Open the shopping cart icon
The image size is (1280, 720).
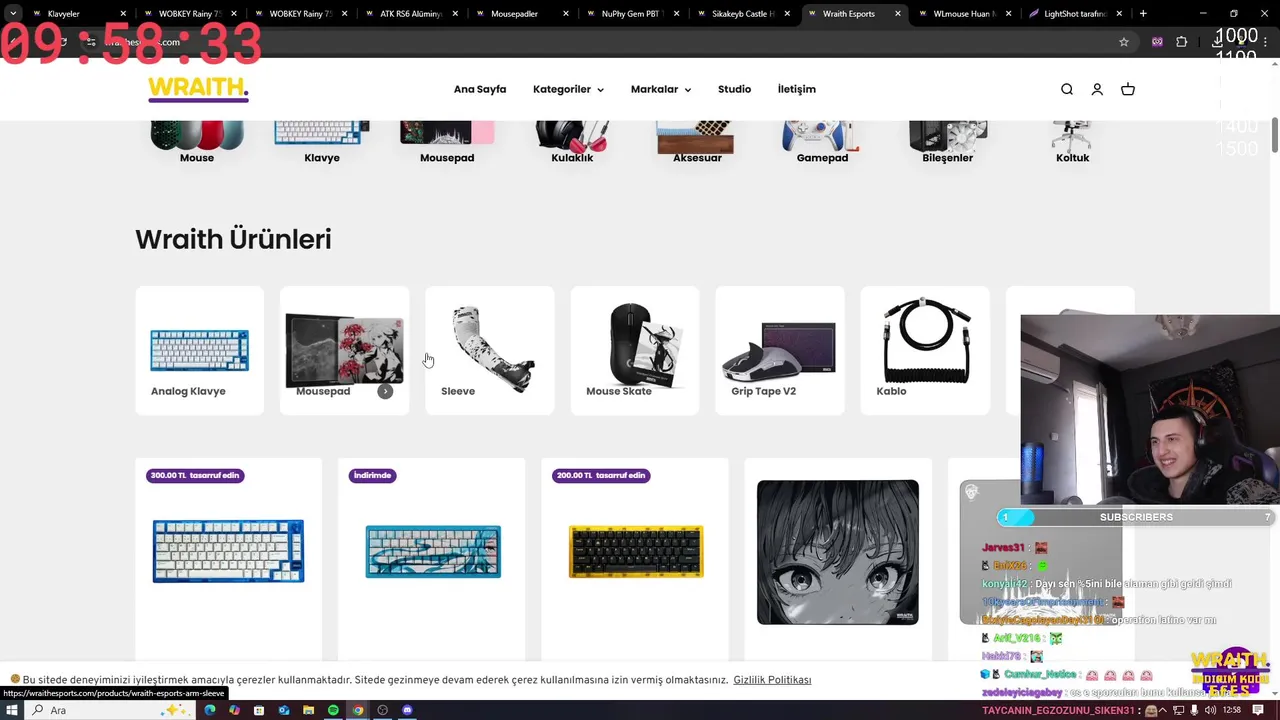tap(1128, 89)
